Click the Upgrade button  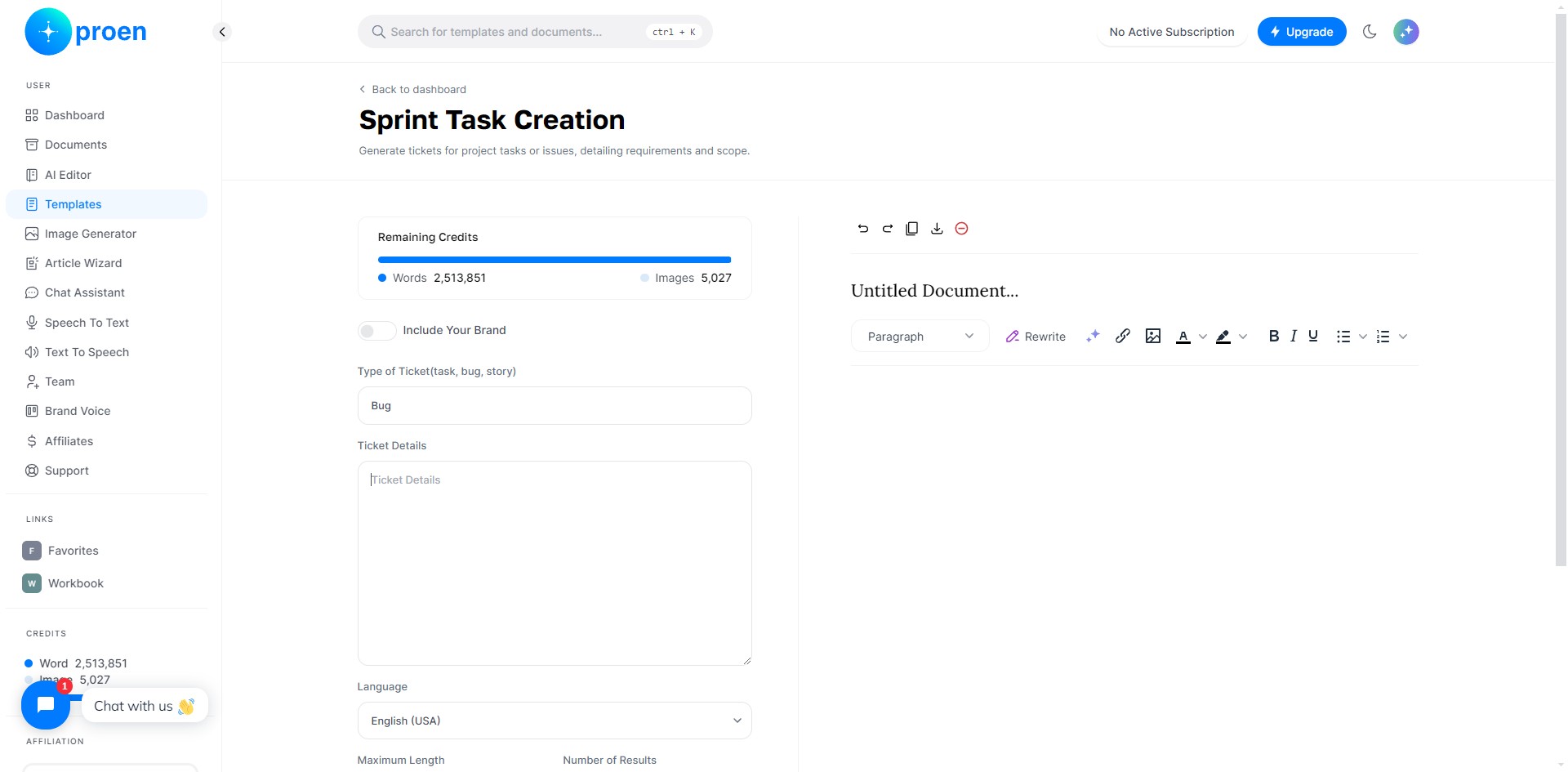click(1302, 32)
